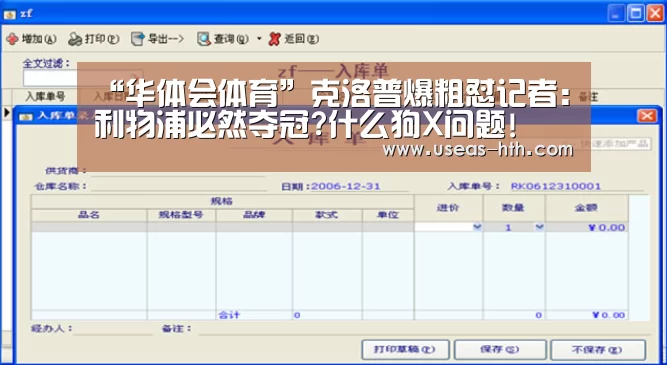This screenshot has width=667, height=365.
Task: Click the 进价 column header
Action: [x=448, y=208]
